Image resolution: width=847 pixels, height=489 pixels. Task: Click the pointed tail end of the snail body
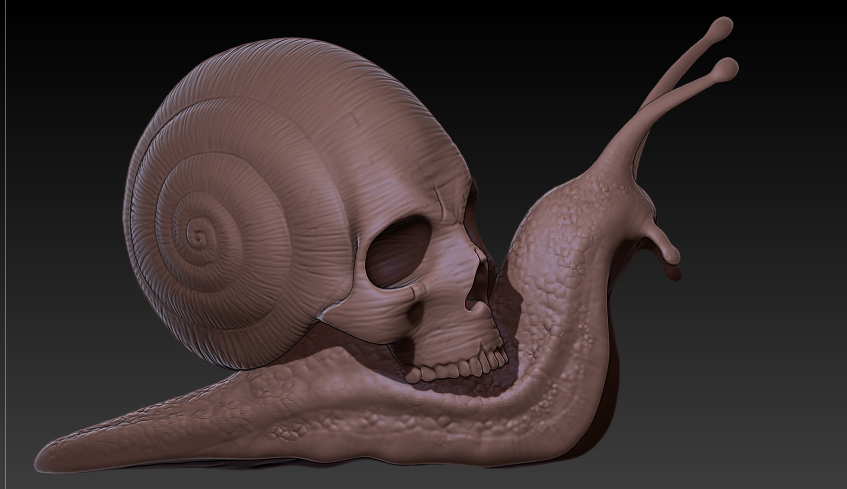(x=49, y=459)
